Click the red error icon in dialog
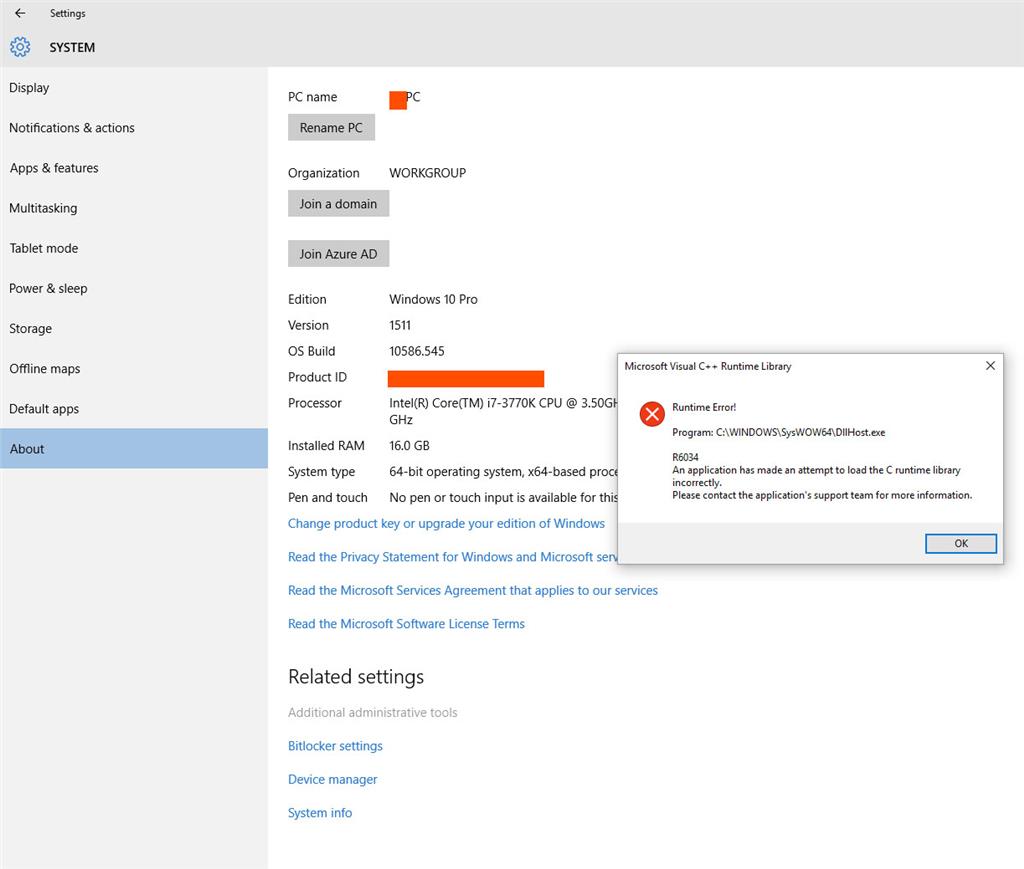 click(652, 413)
